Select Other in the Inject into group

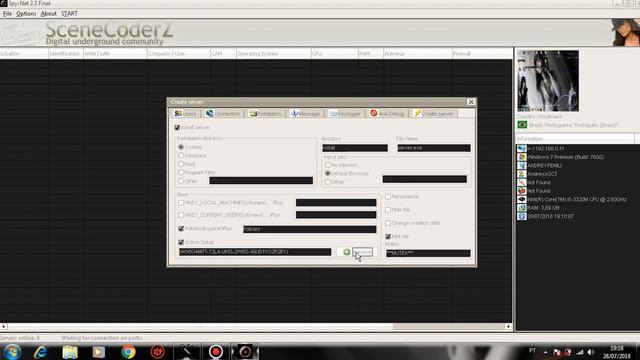pos(328,182)
